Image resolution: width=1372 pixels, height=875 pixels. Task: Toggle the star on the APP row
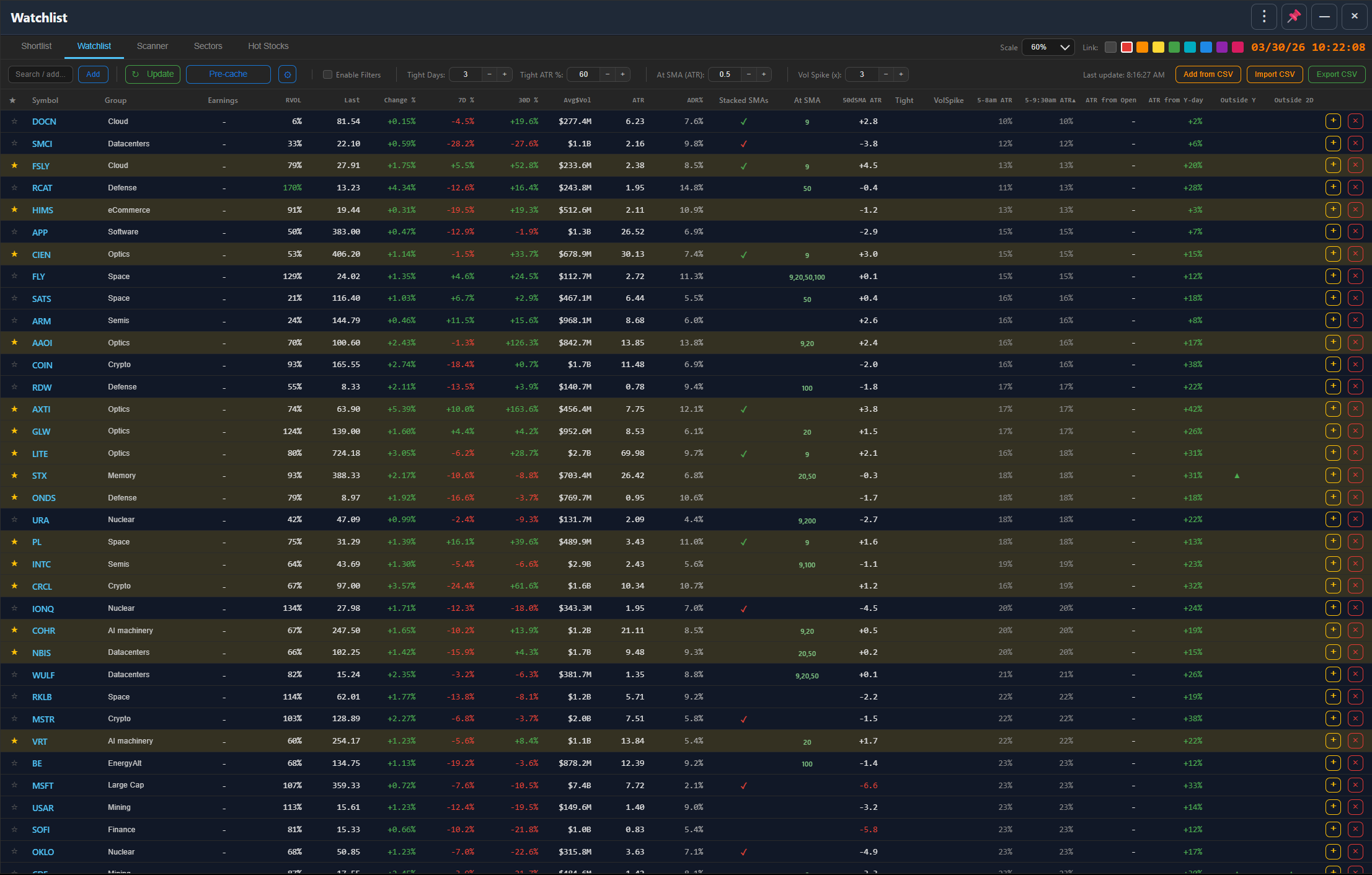[14, 232]
